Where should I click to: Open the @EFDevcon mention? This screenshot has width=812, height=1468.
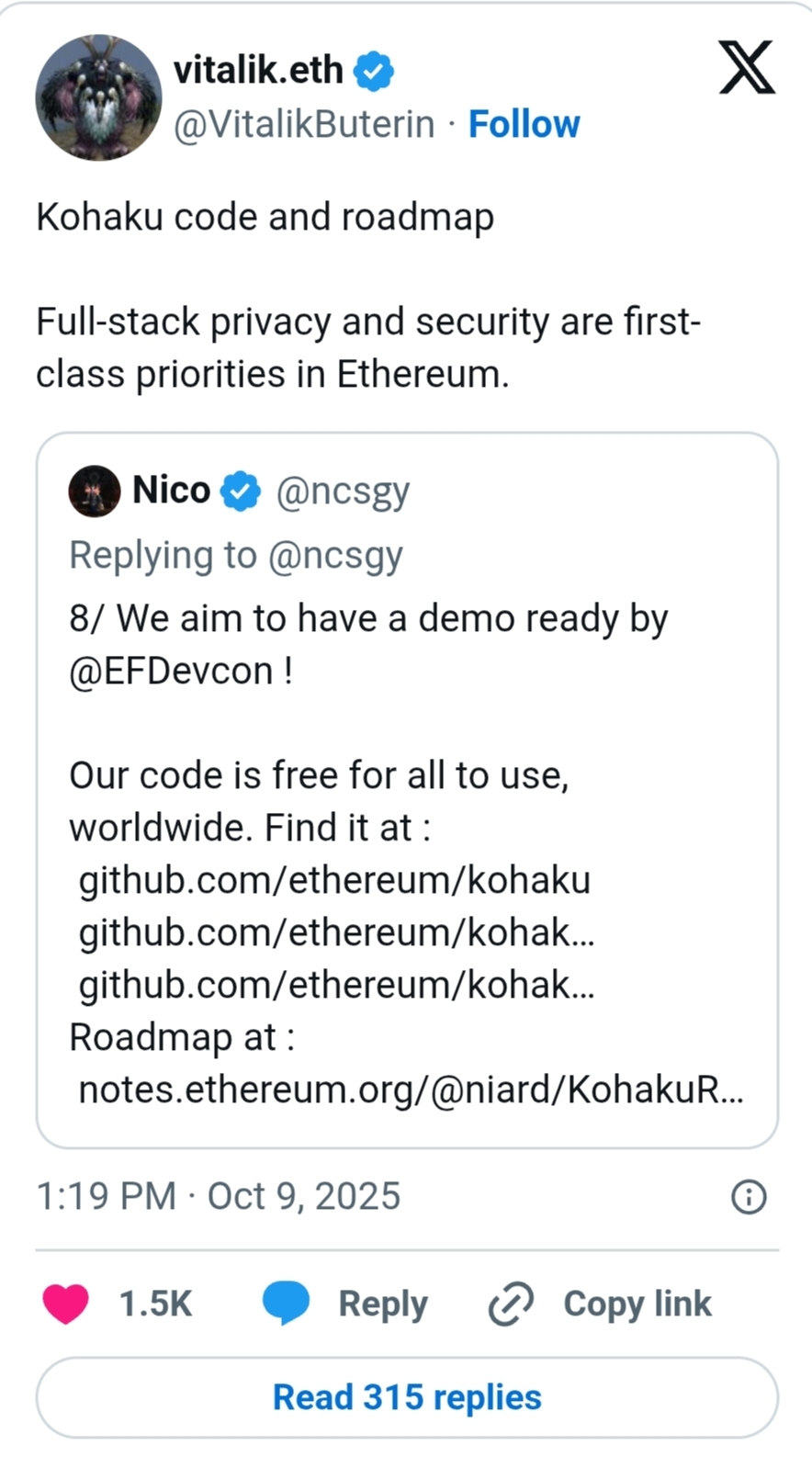pyautogui.click(x=171, y=672)
